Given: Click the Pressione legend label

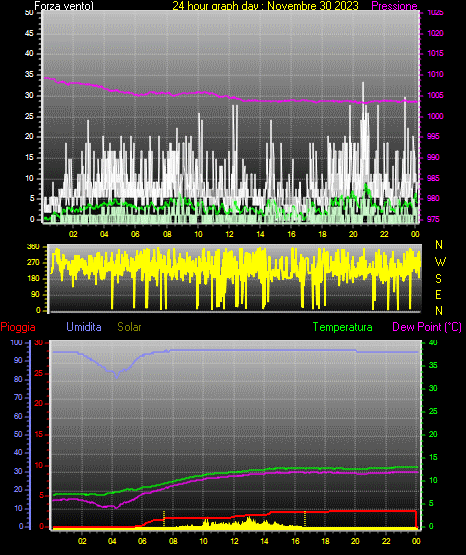Looking at the screenshot, I should [x=394, y=6].
